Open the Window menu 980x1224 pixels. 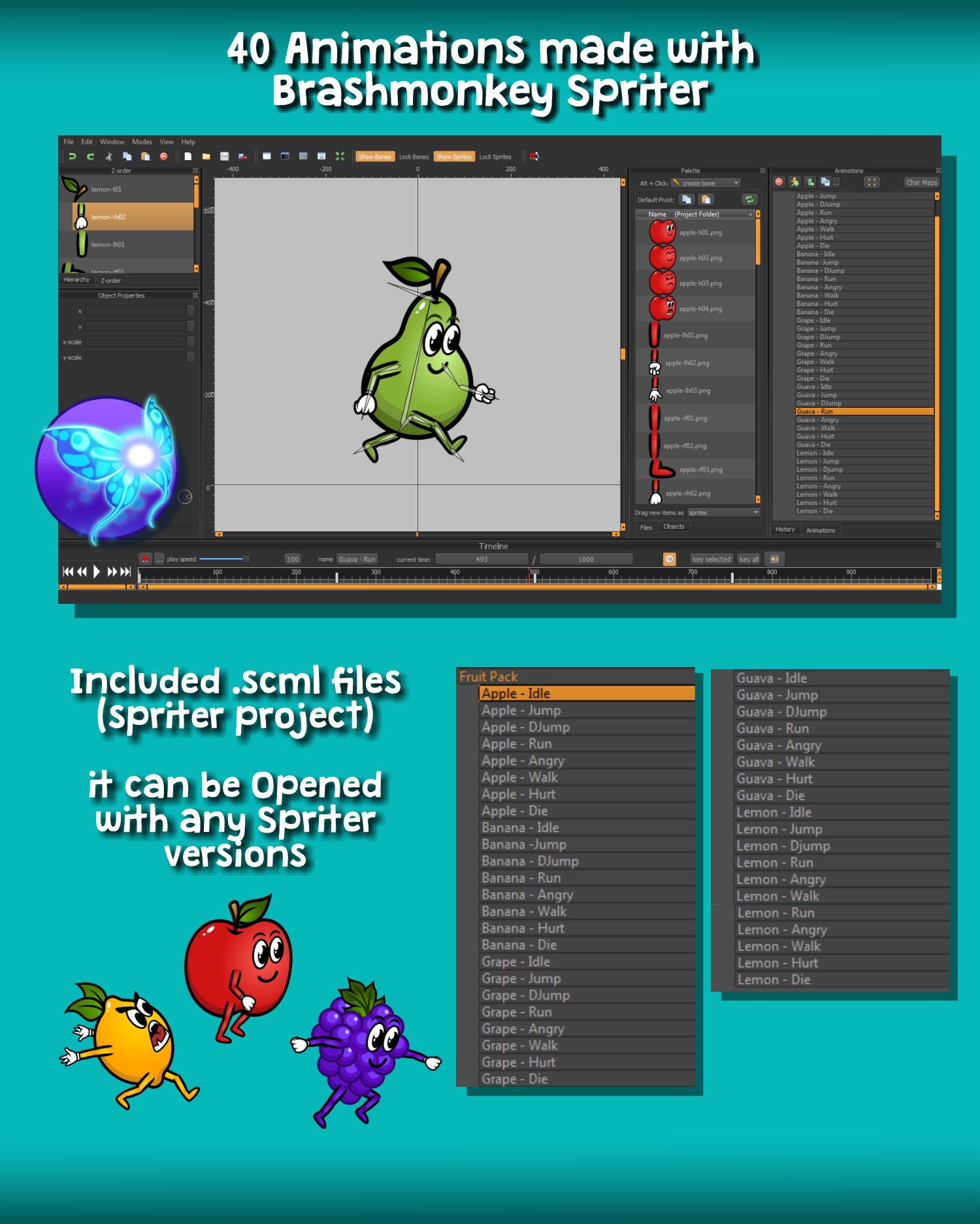tap(112, 142)
